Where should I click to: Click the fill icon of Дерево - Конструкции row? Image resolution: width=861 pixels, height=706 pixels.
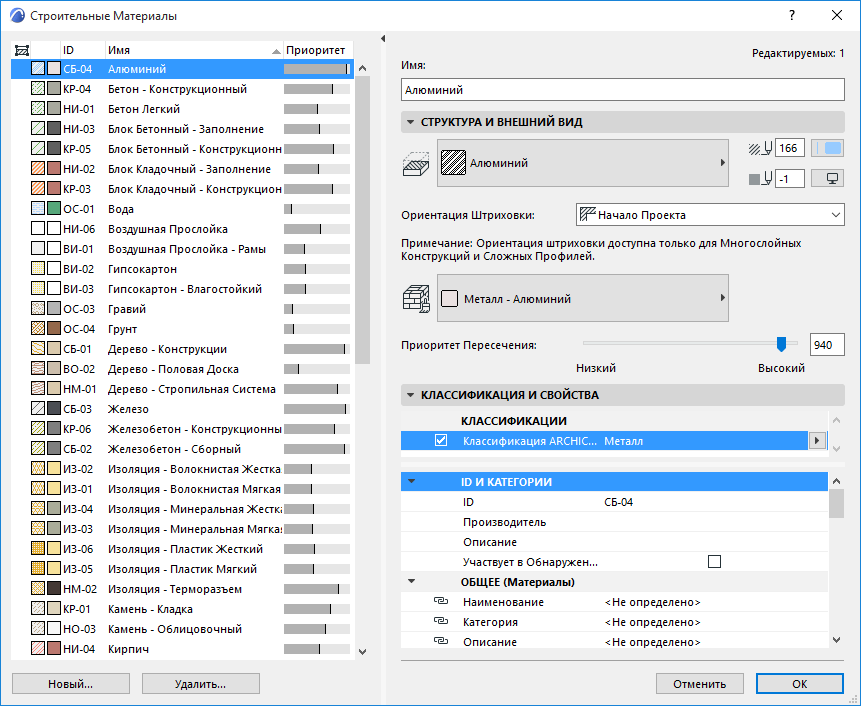(38, 349)
